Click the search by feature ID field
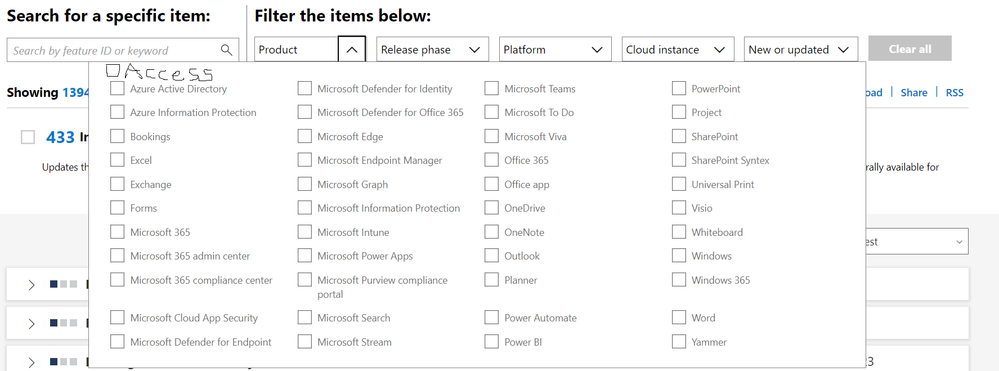Screen dimensions: 999x371 123,50
